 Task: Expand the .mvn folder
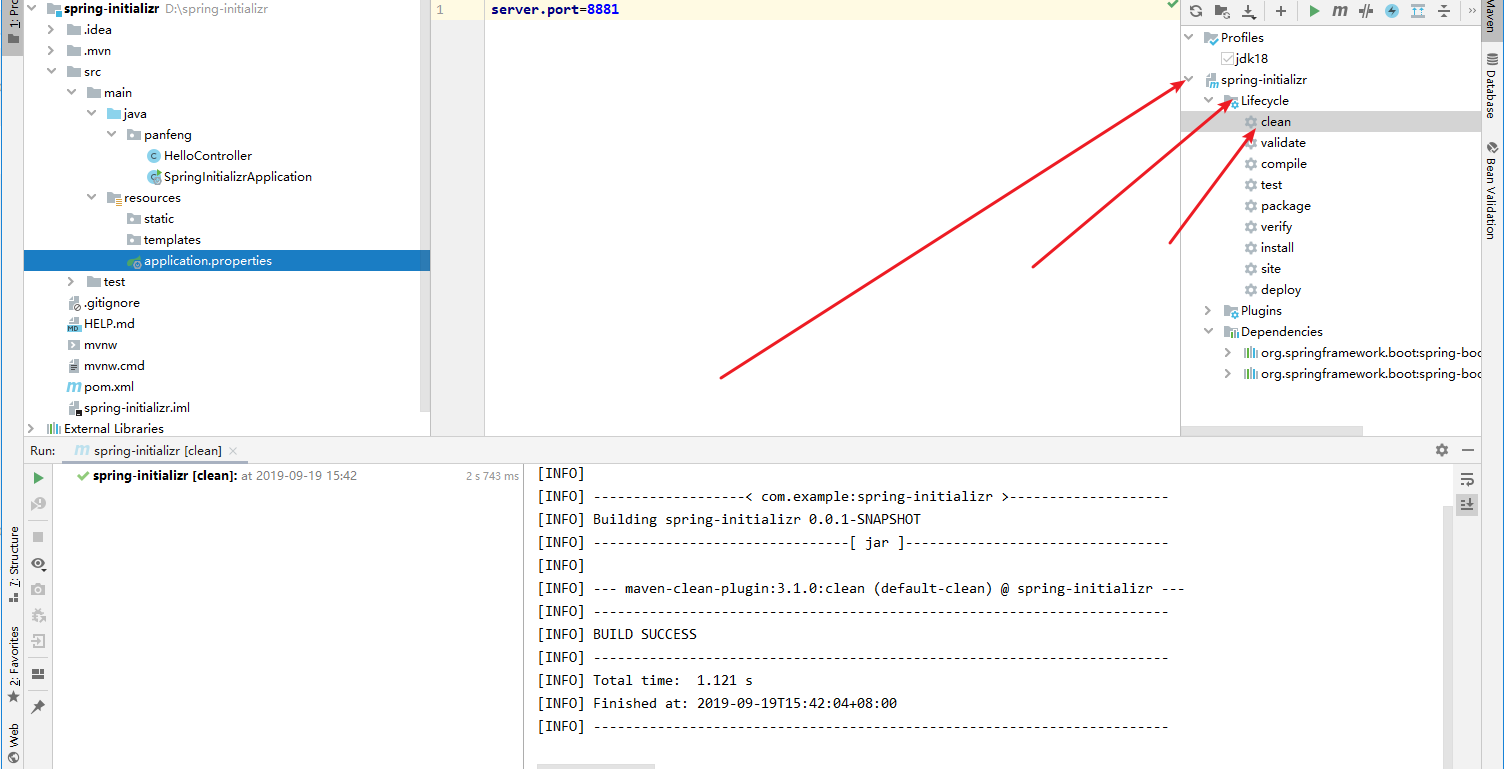coord(51,51)
